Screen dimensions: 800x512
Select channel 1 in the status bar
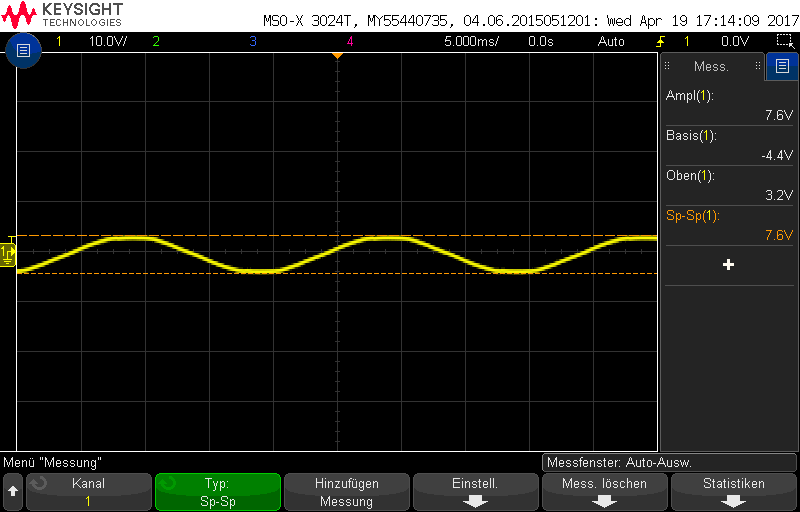click(x=59, y=41)
